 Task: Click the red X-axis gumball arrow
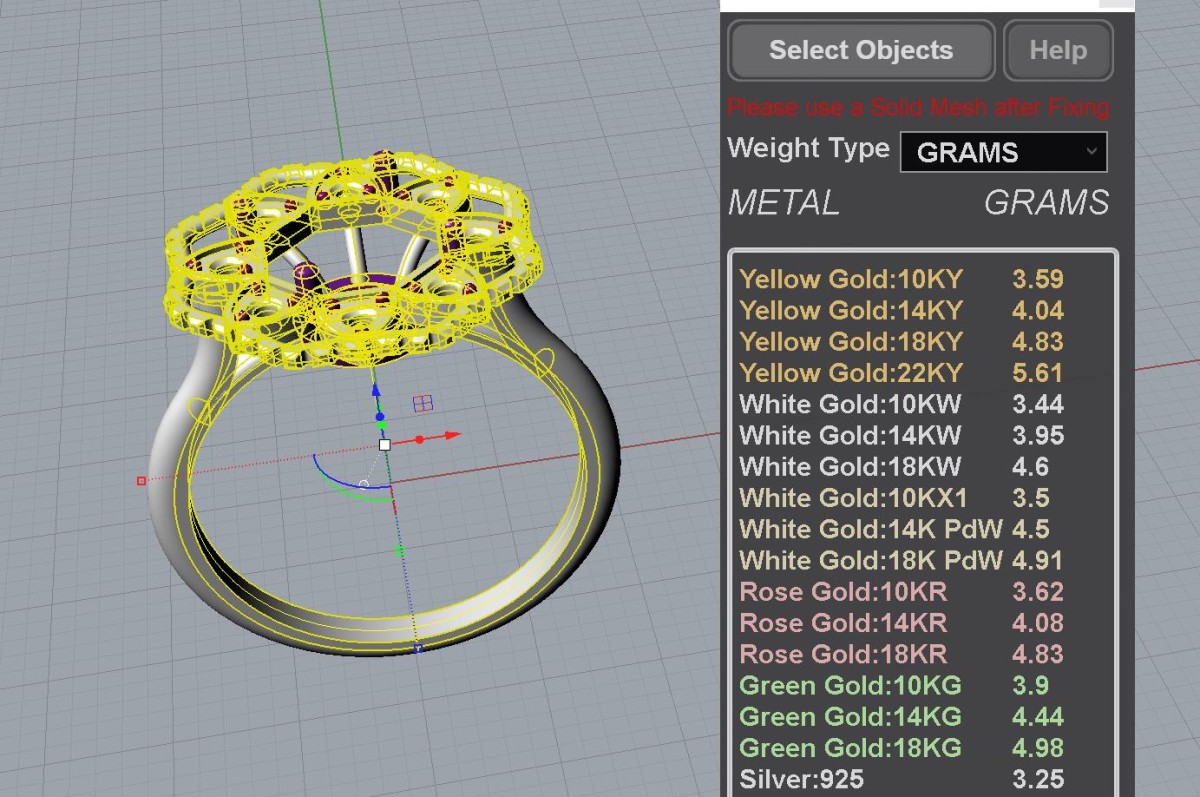point(452,435)
